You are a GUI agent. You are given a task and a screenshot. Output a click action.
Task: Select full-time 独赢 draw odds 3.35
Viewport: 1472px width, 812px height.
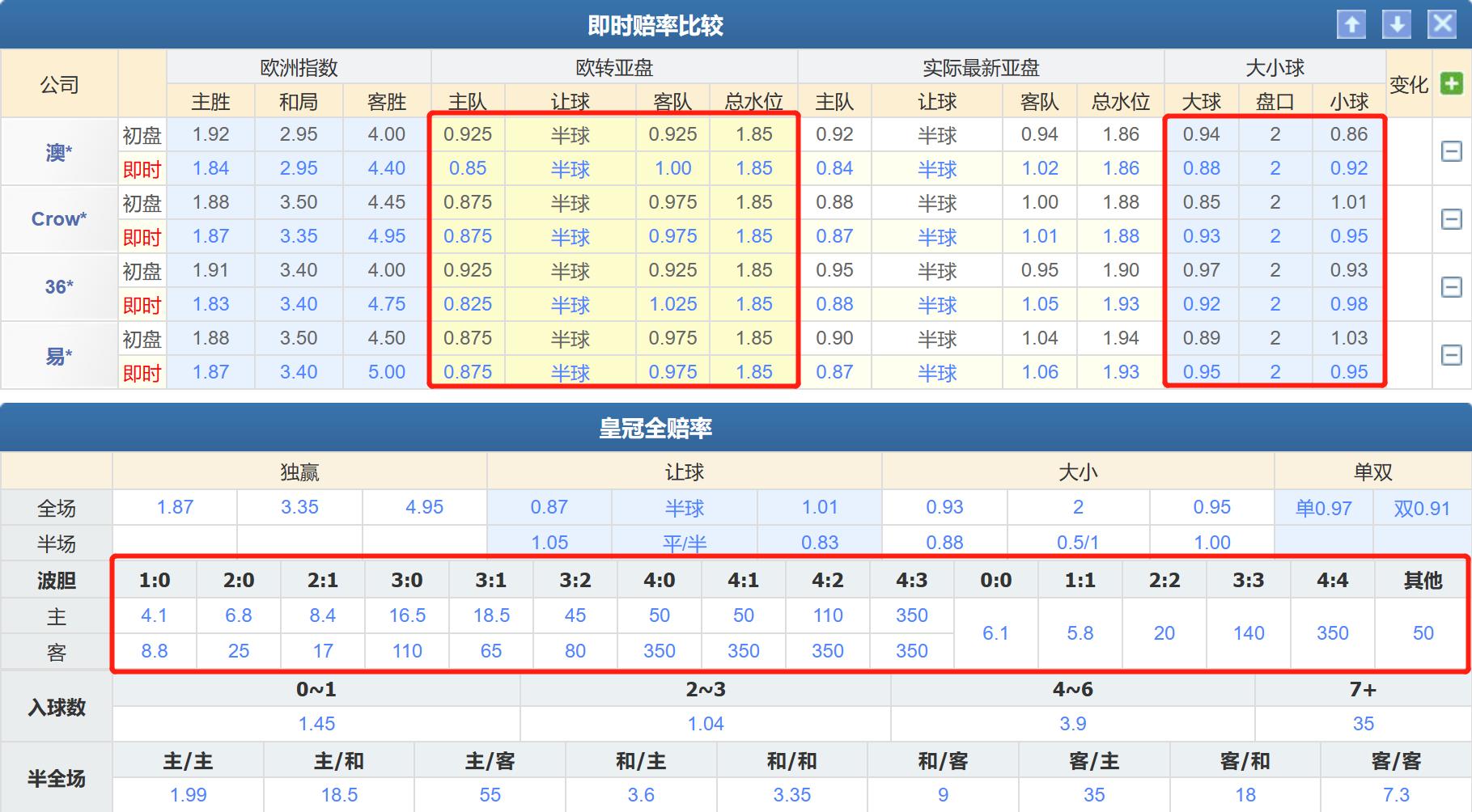[x=299, y=507]
